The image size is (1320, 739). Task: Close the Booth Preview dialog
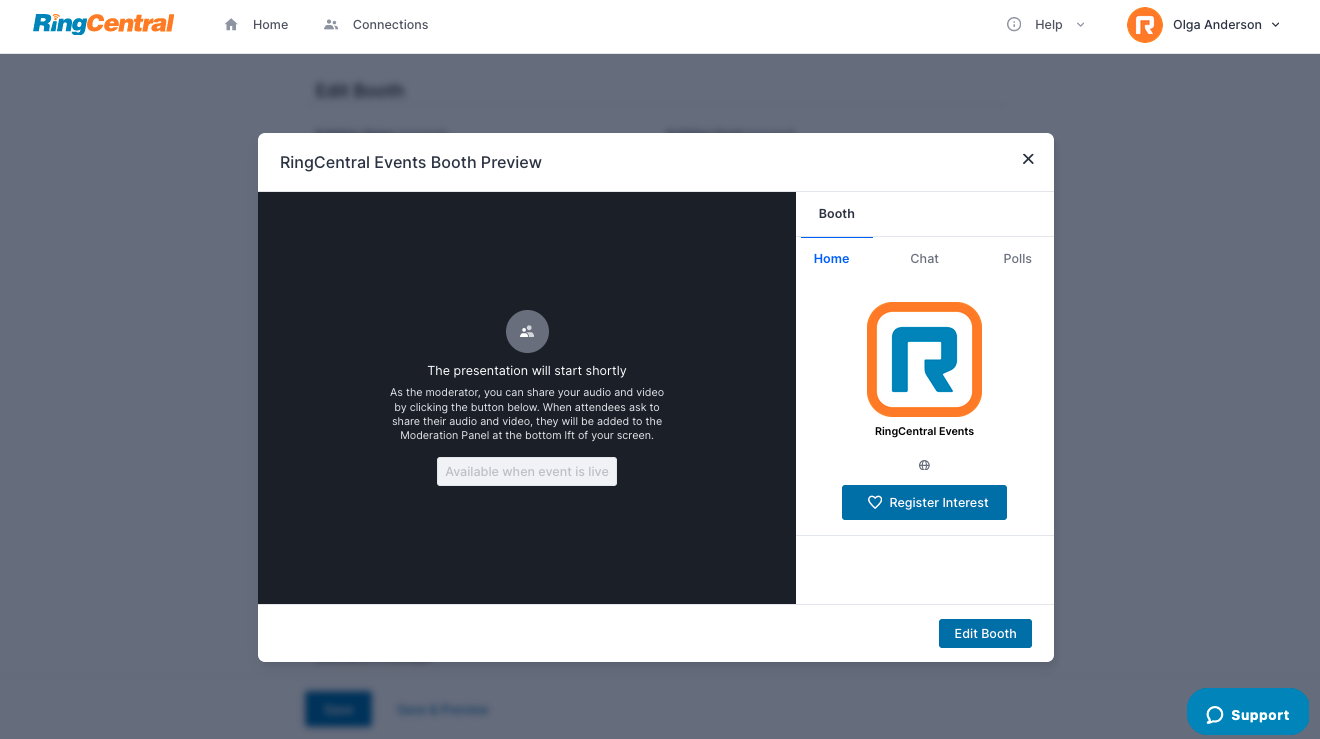(x=1028, y=159)
